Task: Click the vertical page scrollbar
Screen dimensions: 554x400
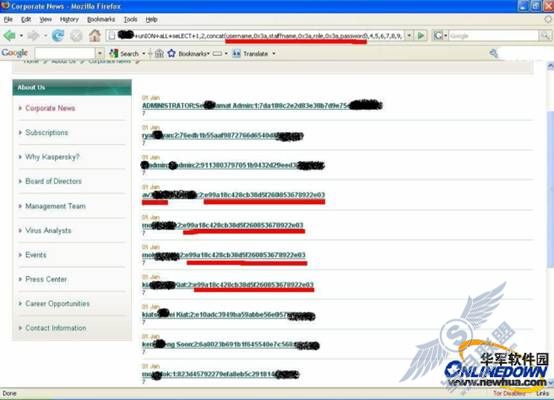Action: (x=550, y=224)
